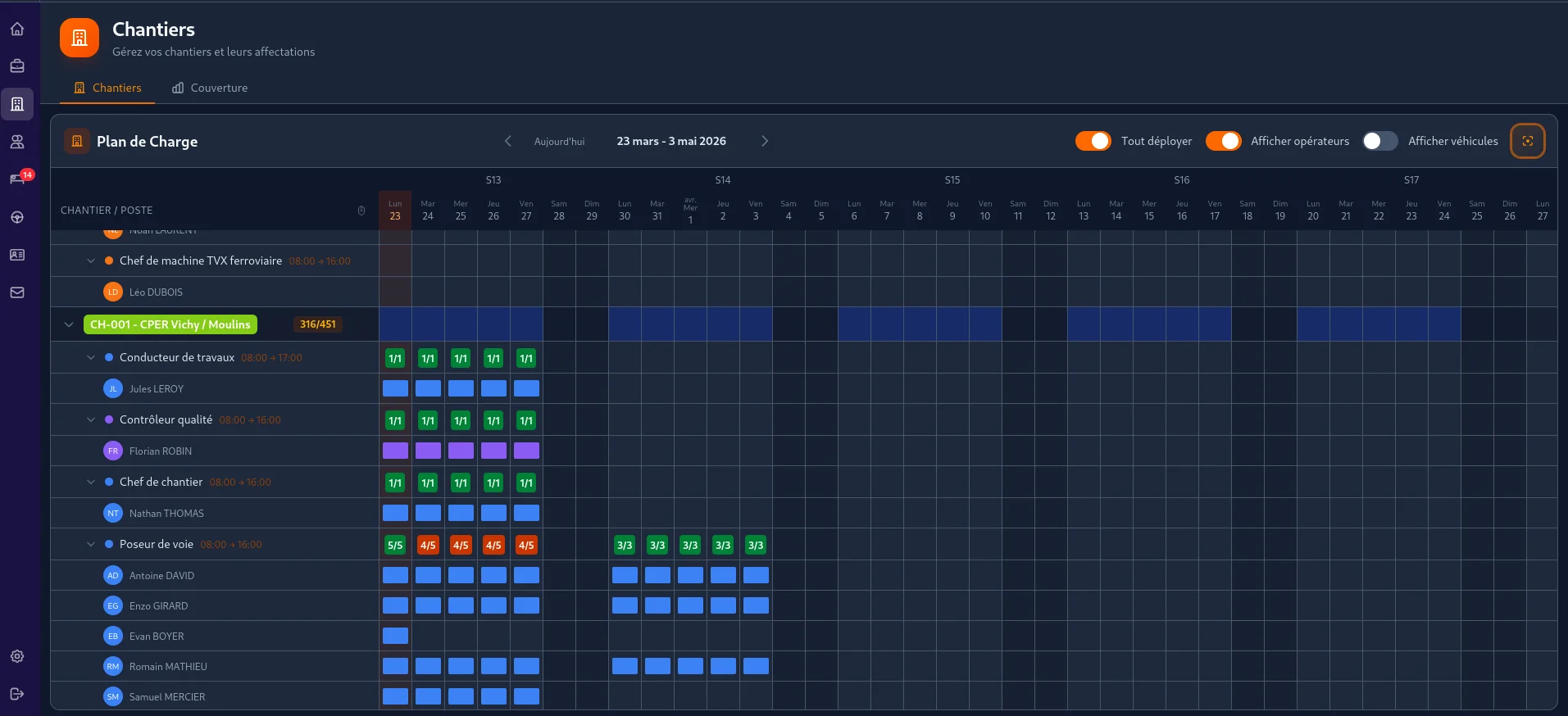Collapse the Conducteur de travaux position
Image resolution: width=1568 pixels, height=716 pixels.
91,357
